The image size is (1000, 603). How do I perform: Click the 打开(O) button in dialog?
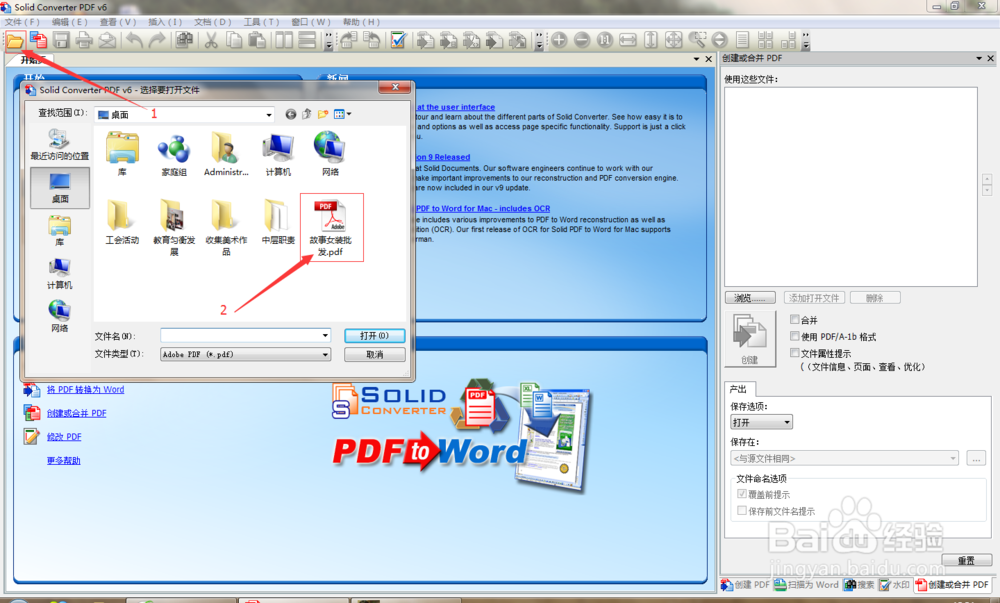[x=374, y=336]
